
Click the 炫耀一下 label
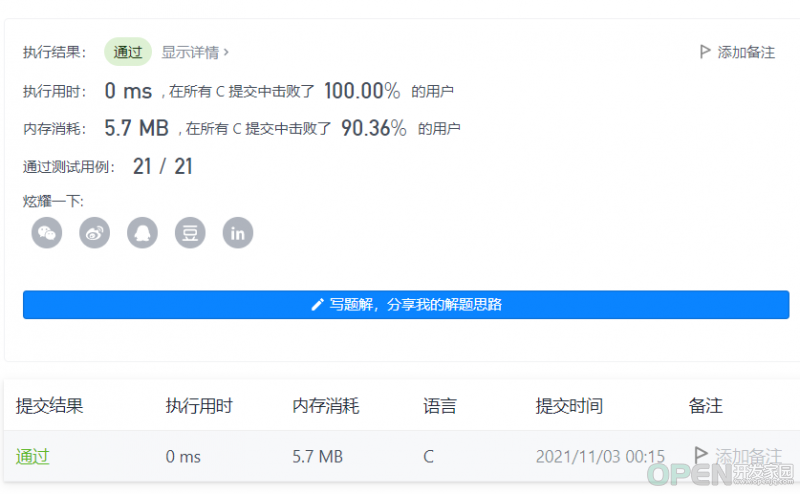tap(53, 201)
